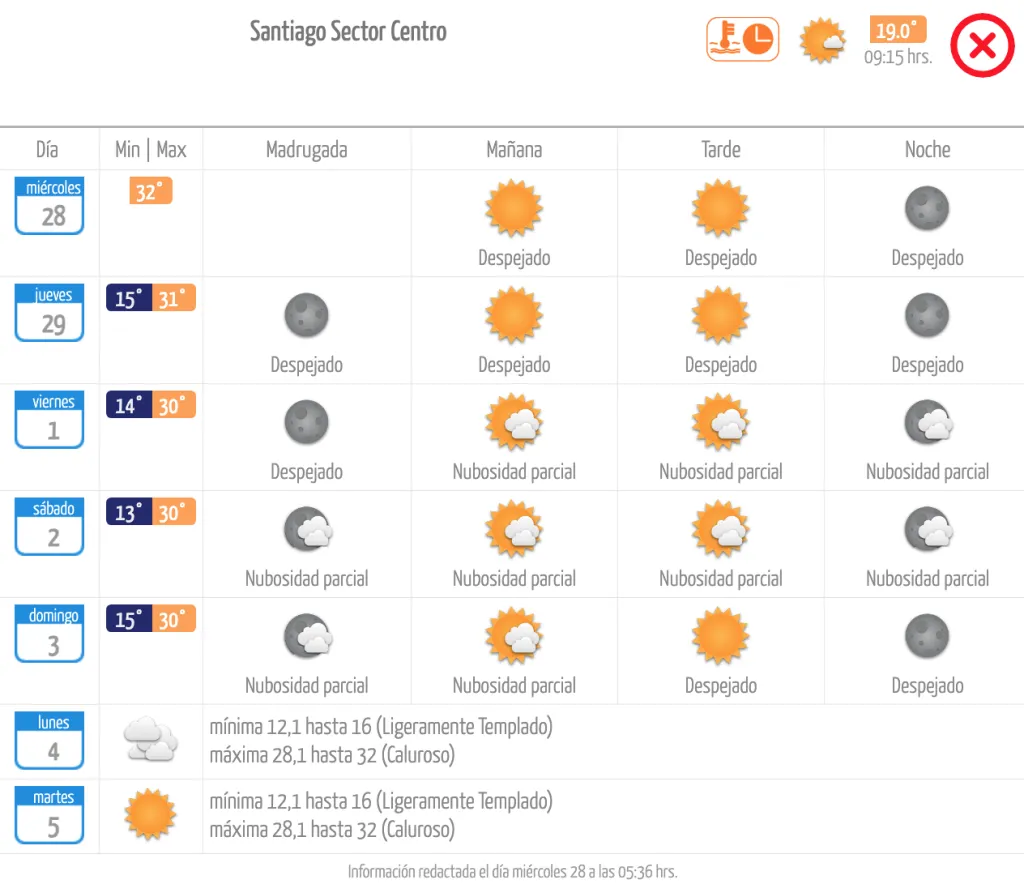The height and width of the screenshot is (884, 1024).
Task: Click the 09:15 hrs. time label
Action: 897,57
